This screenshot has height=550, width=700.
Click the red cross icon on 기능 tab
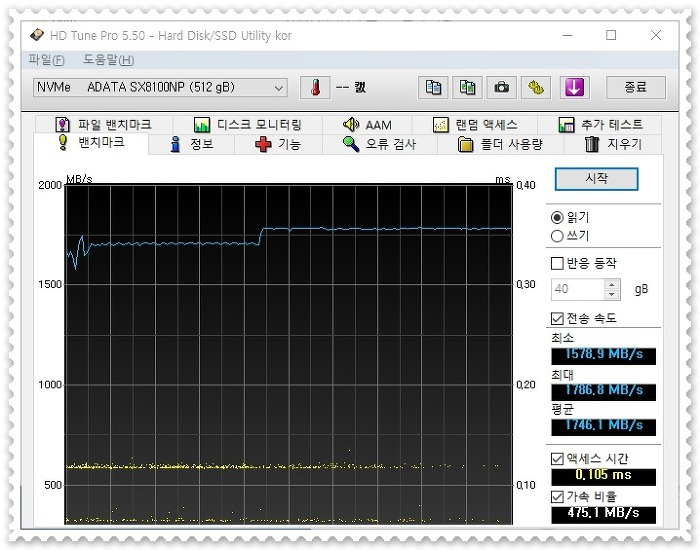tap(263, 144)
